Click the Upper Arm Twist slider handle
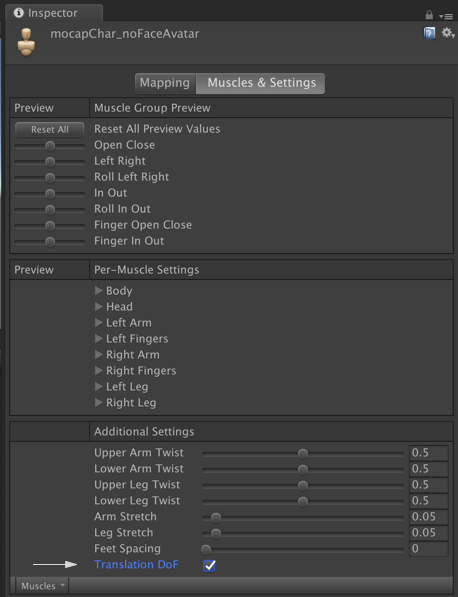The width and height of the screenshot is (458, 597). tap(303, 454)
